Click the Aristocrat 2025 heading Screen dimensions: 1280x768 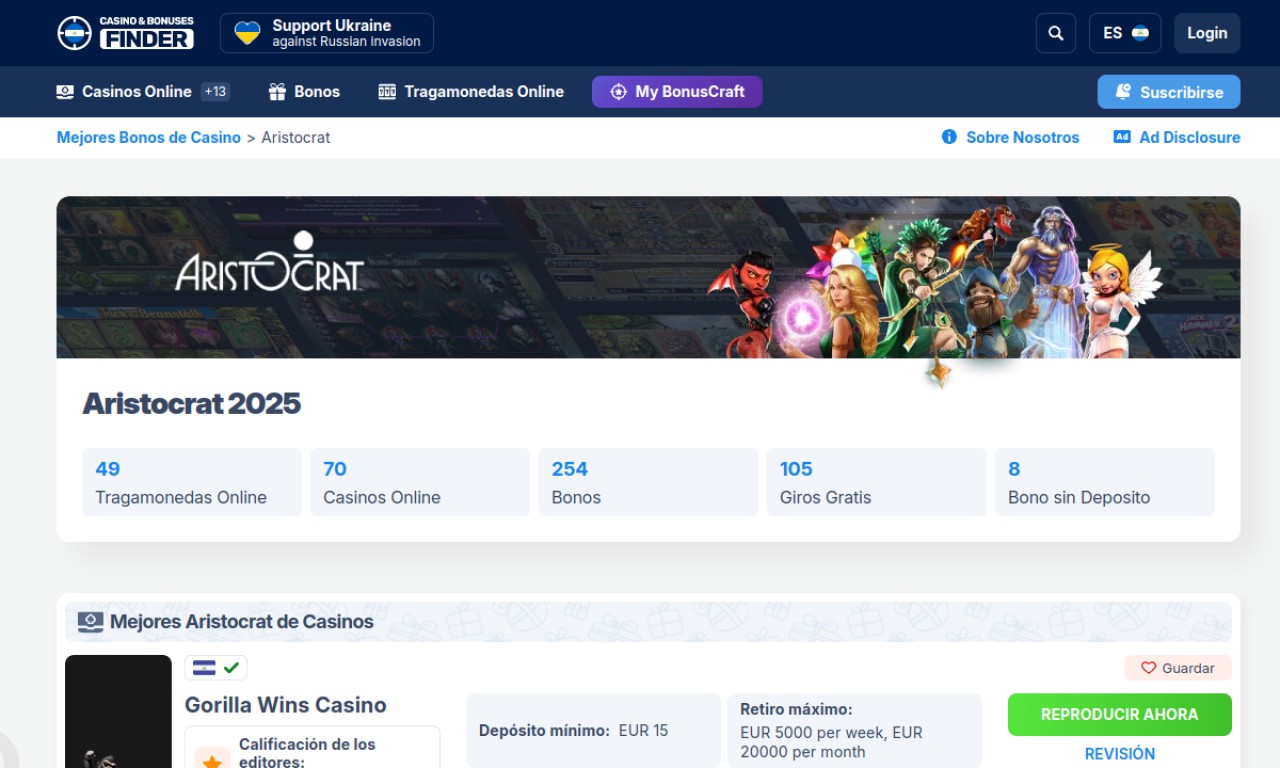click(191, 403)
